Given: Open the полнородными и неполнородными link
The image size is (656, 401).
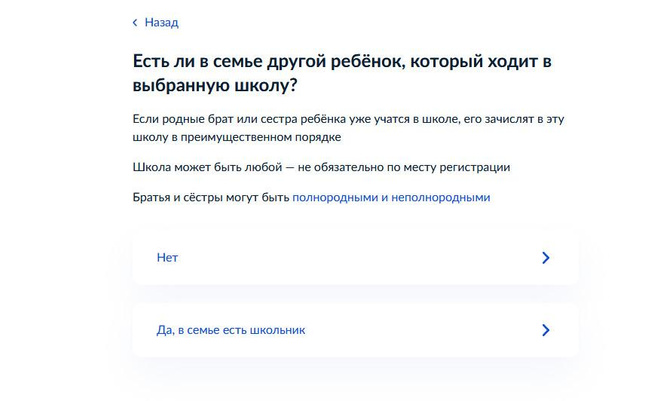Looking at the screenshot, I should 390,198.
